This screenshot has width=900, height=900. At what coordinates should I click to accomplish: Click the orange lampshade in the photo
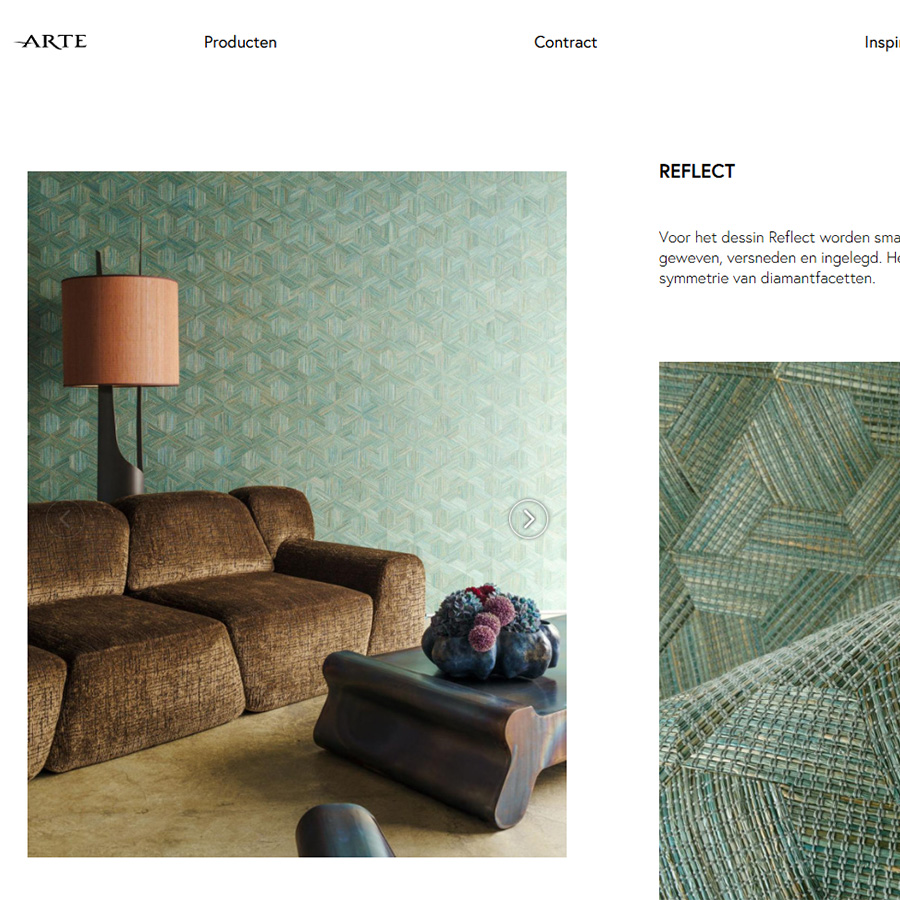tap(120, 331)
